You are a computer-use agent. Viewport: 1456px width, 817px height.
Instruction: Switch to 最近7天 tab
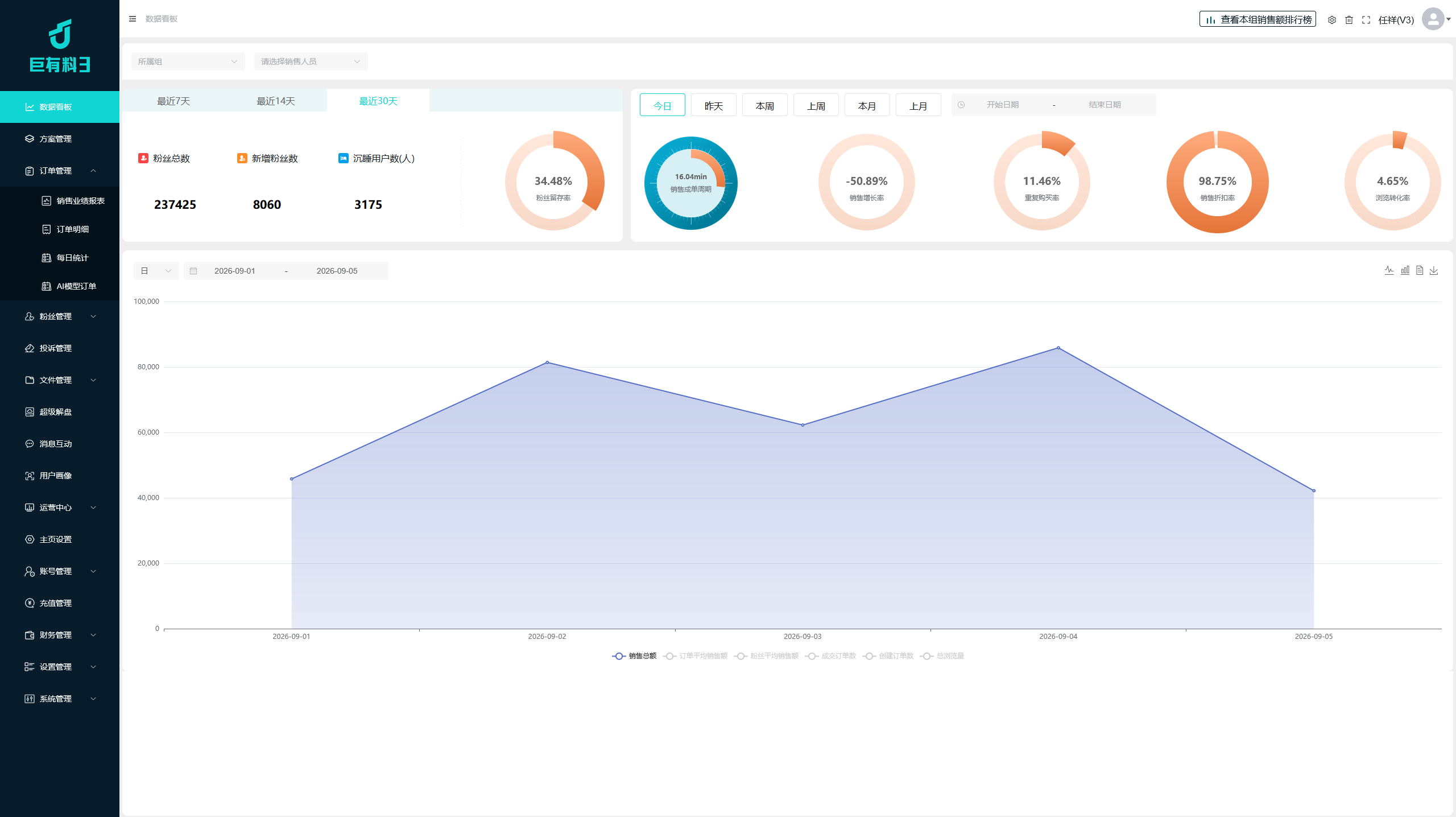click(x=173, y=101)
